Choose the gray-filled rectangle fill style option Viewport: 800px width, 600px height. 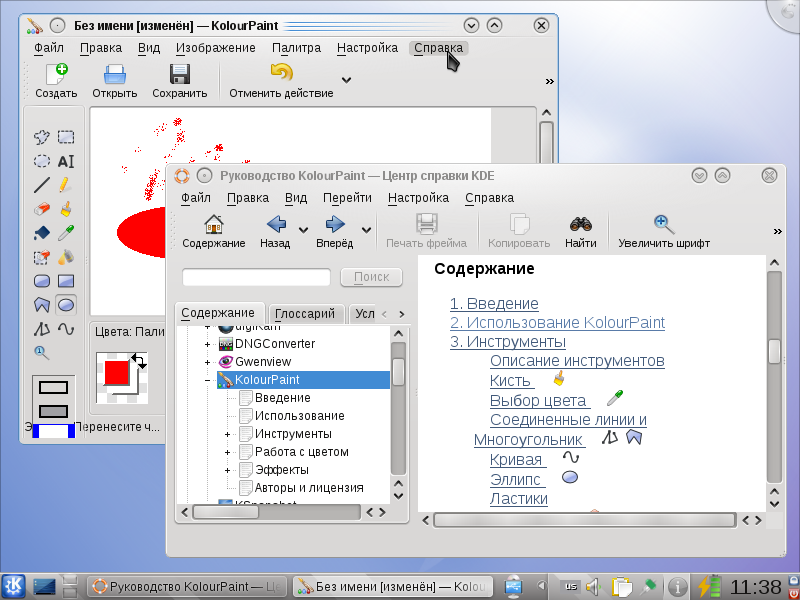[x=54, y=411]
